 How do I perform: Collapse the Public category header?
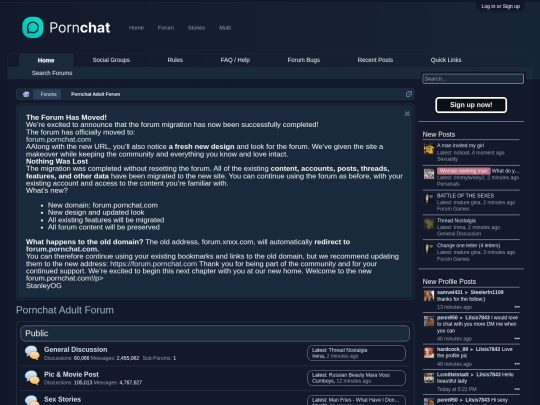[x=215, y=333]
